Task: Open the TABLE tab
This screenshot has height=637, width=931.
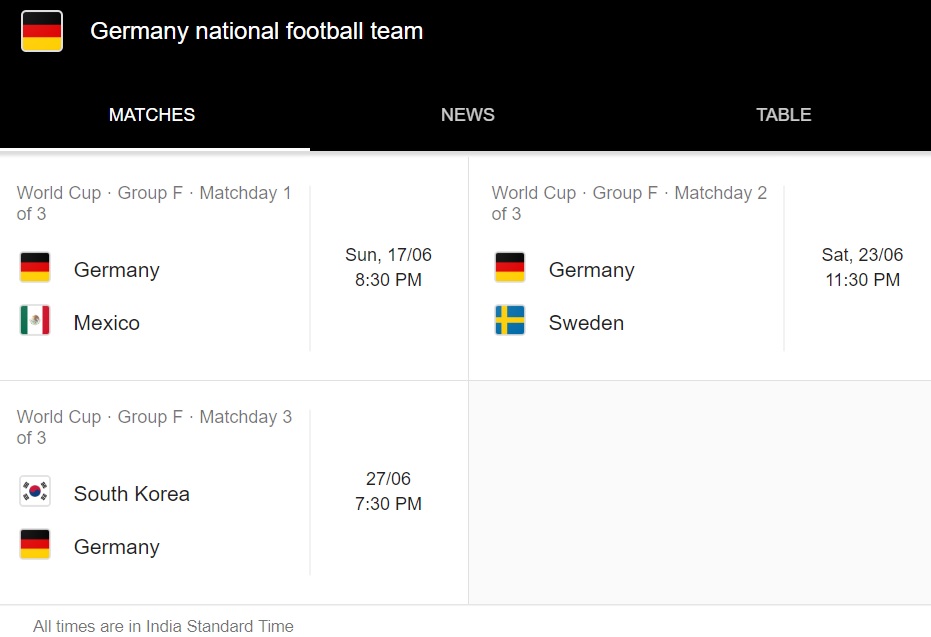Action: click(x=784, y=115)
